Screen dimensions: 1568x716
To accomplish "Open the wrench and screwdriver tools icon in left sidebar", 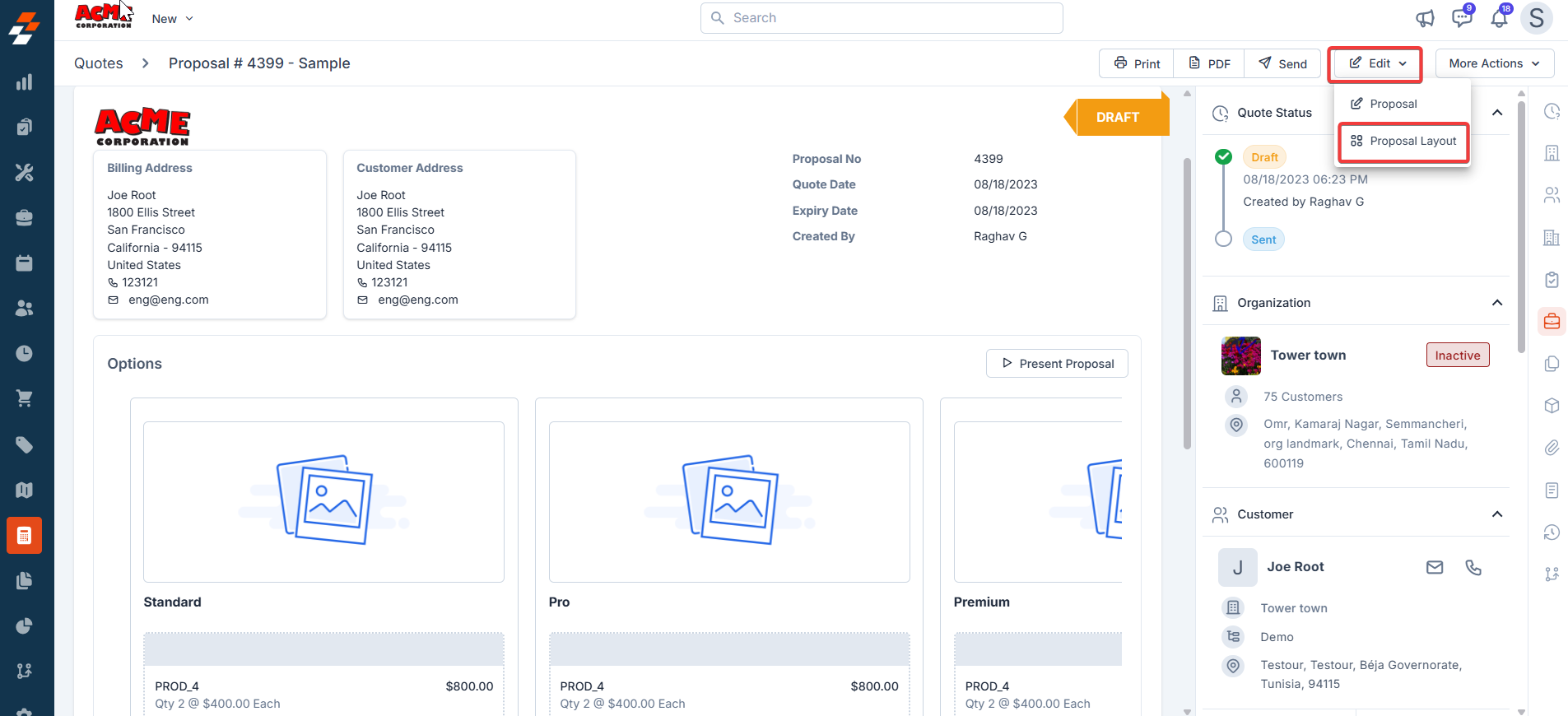I will 25,173.
